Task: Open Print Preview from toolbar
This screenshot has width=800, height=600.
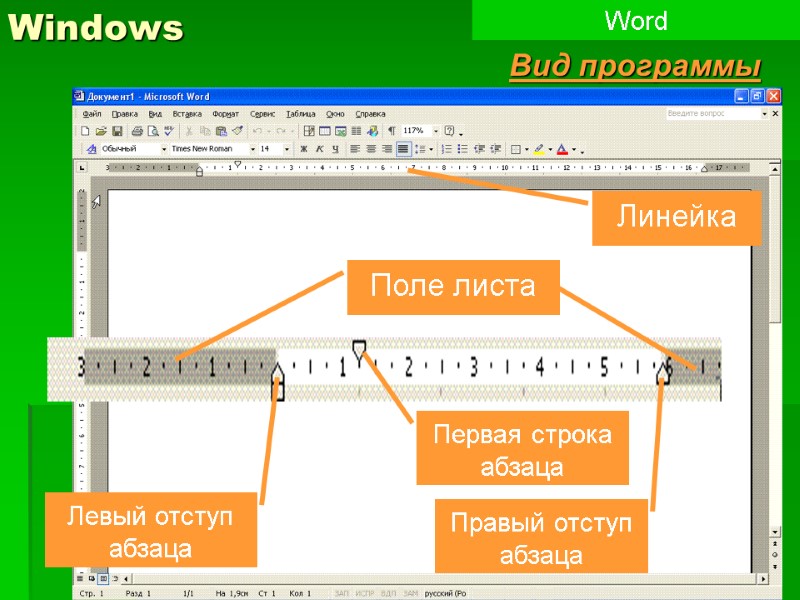Action: [153, 131]
